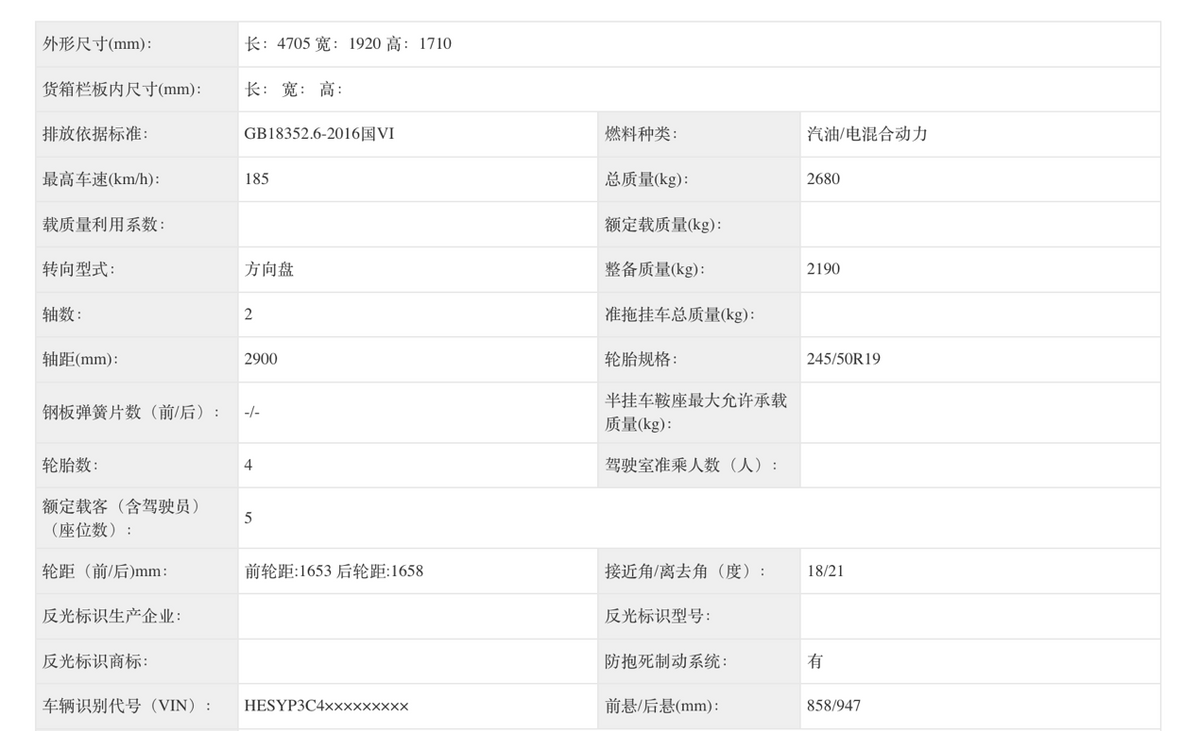Click the 防抱死制动系统 label
The width and height of the screenshot is (1200, 731).
tap(665, 661)
